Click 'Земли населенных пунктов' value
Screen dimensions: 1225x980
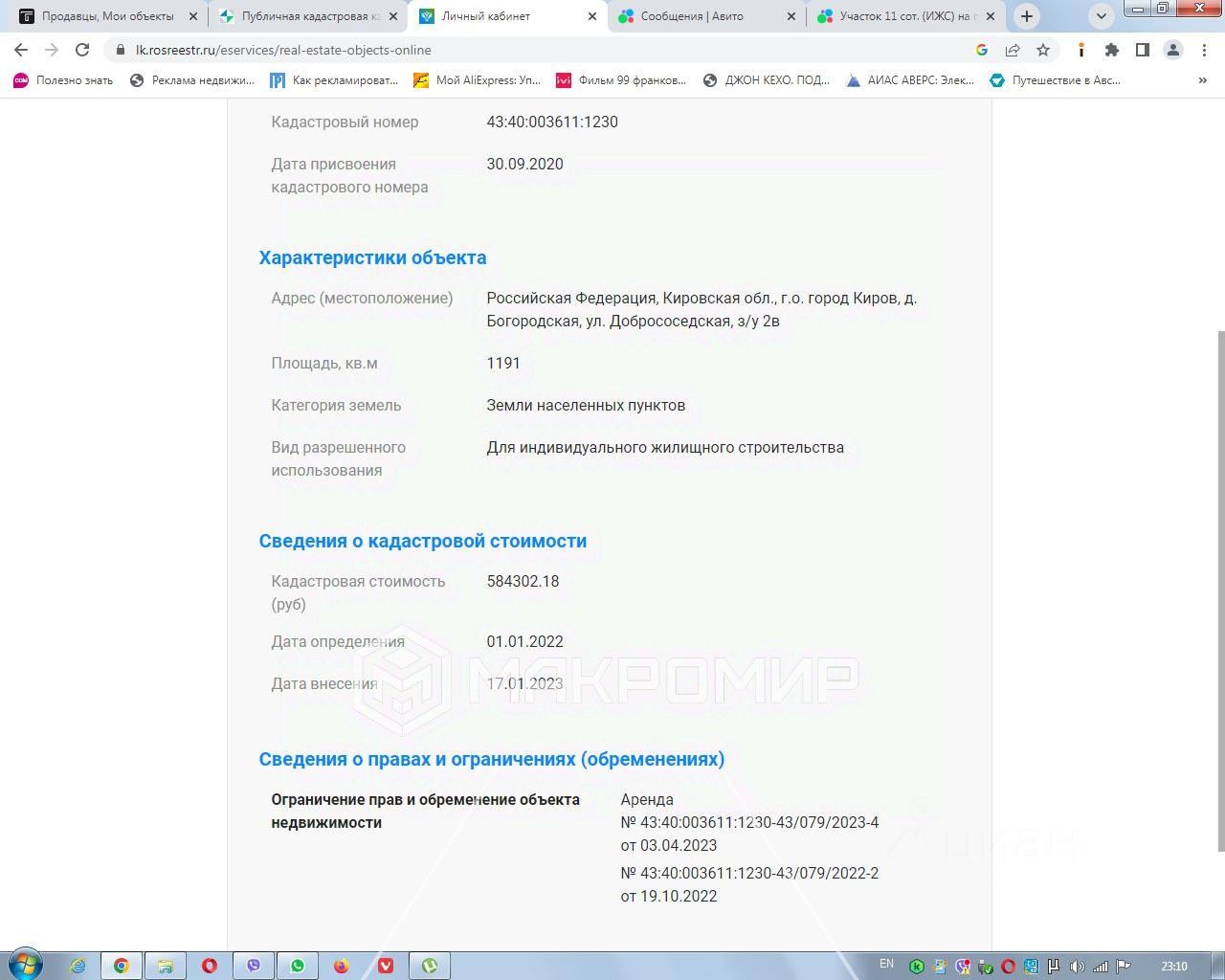[586, 405]
